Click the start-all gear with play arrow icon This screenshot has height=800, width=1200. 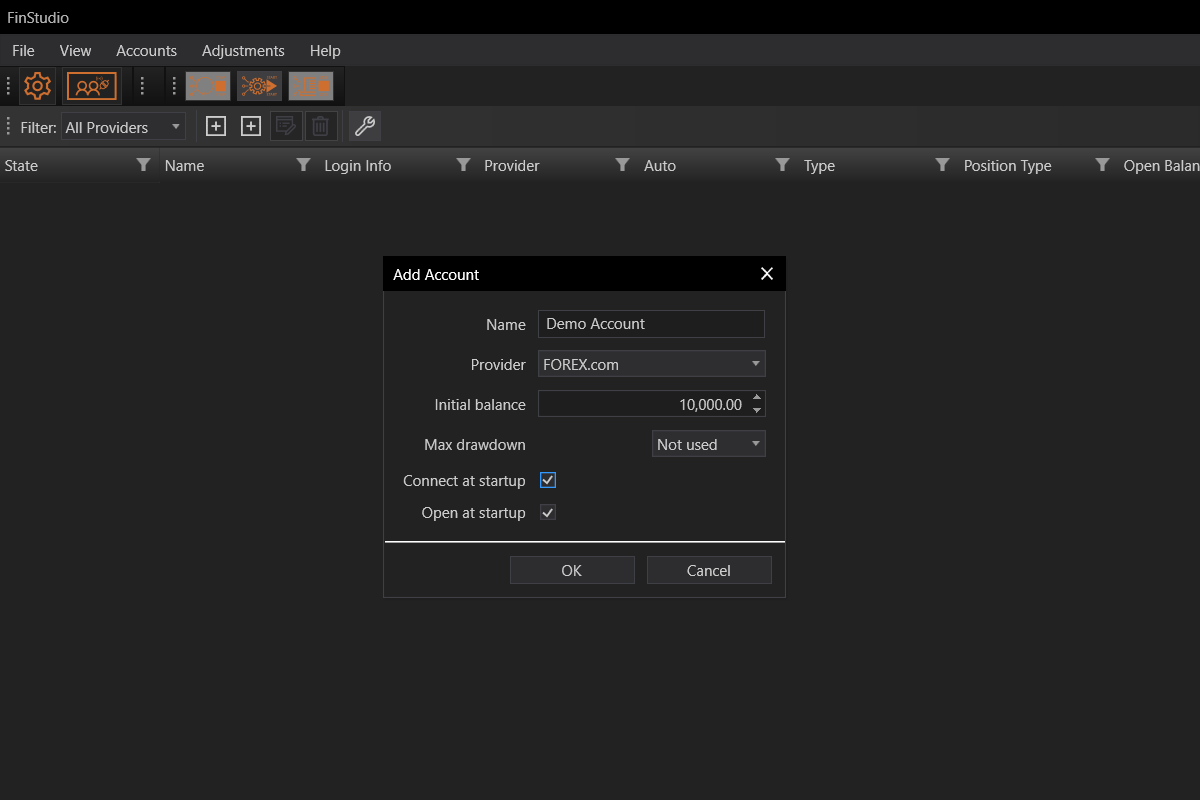(x=259, y=87)
